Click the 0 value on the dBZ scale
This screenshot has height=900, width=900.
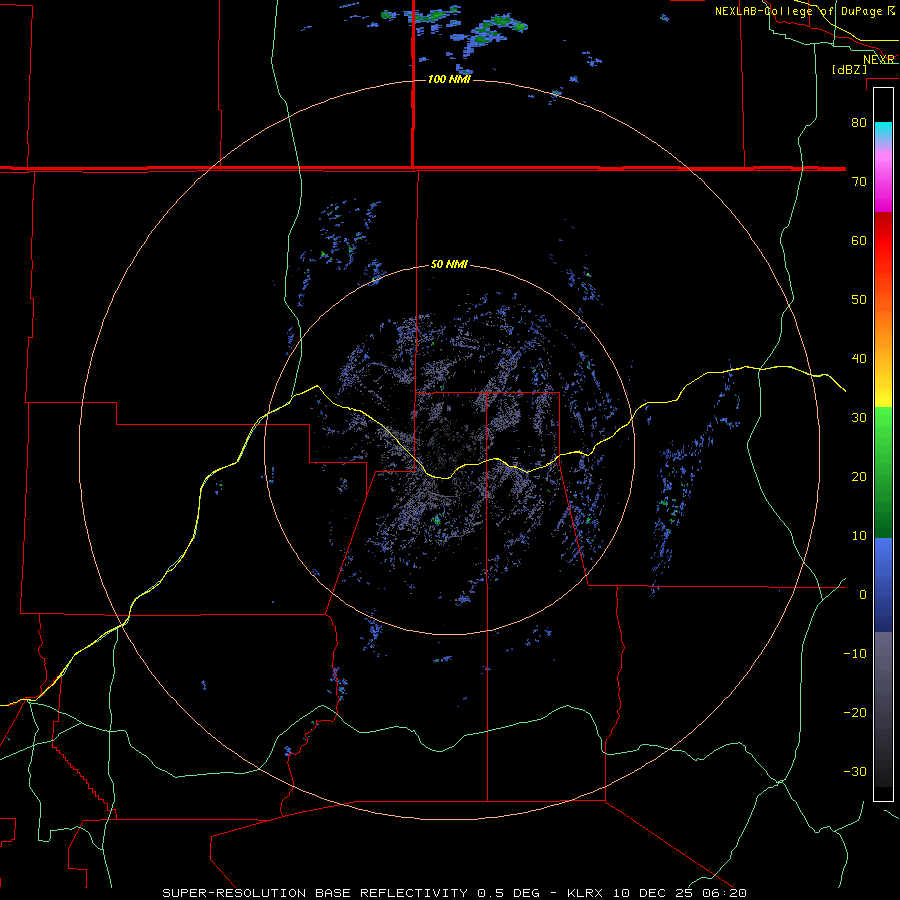863,595
